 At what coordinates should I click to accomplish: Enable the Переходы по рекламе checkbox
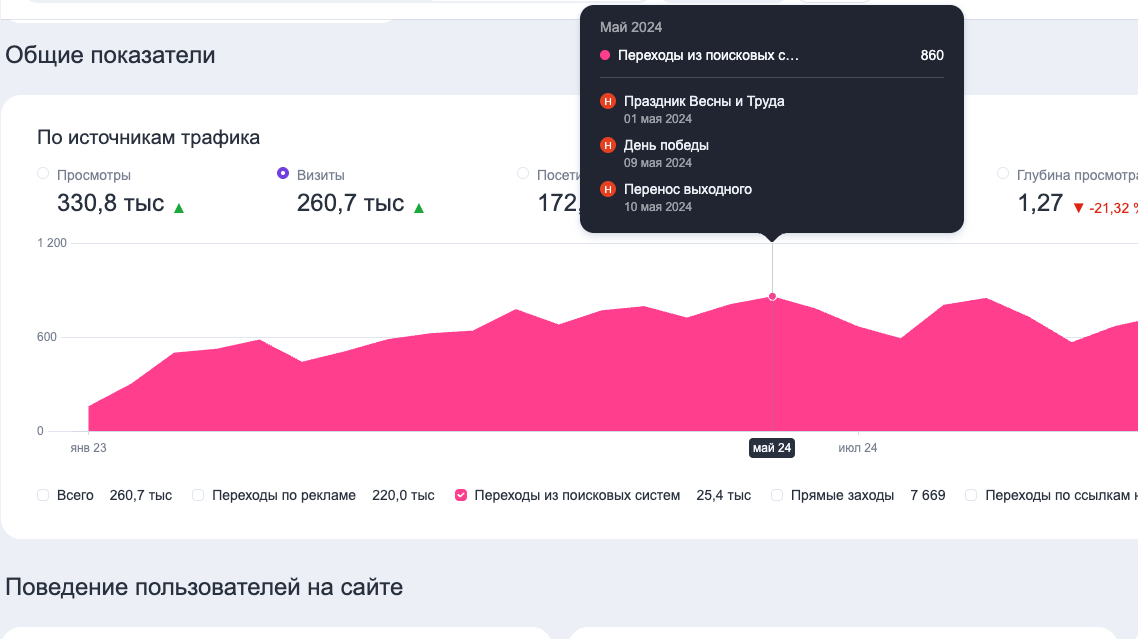198,495
